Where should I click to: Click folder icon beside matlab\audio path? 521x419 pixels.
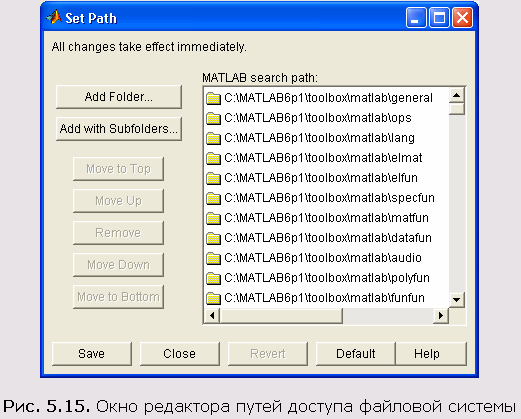click(213, 258)
